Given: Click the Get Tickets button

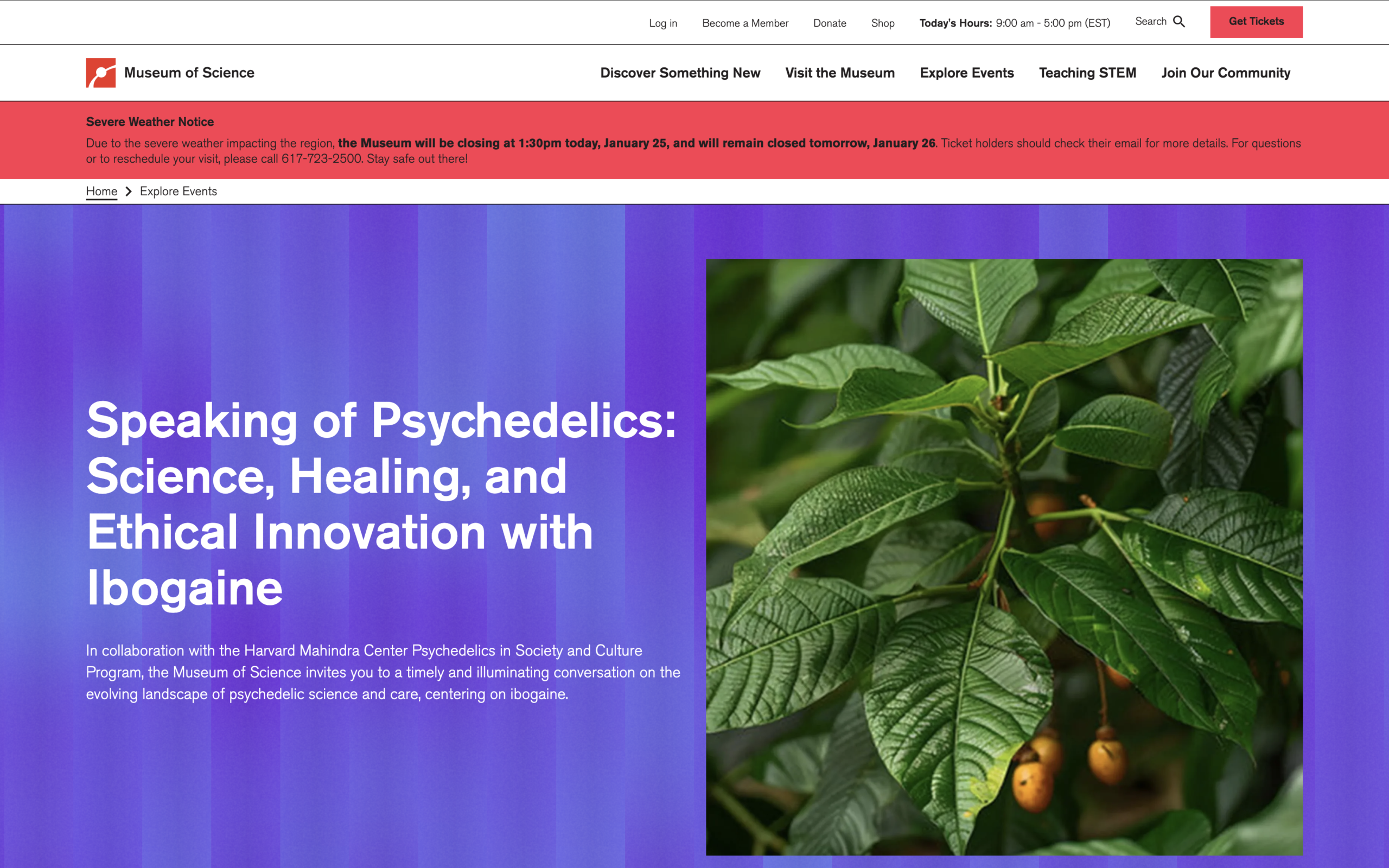Looking at the screenshot, I should pyautogui.click(x=1256, y=21).
